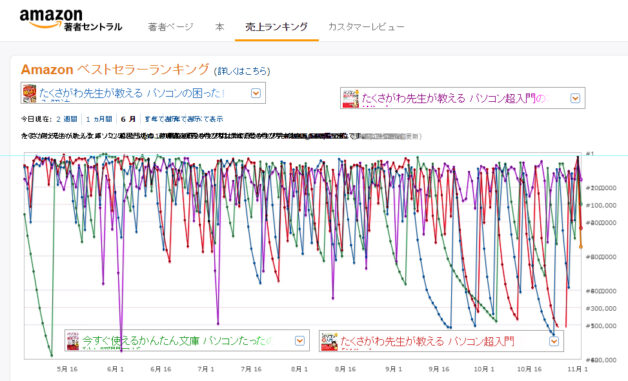
Task: Click the blue パソコンの困った book title
Action: (131, 93)
